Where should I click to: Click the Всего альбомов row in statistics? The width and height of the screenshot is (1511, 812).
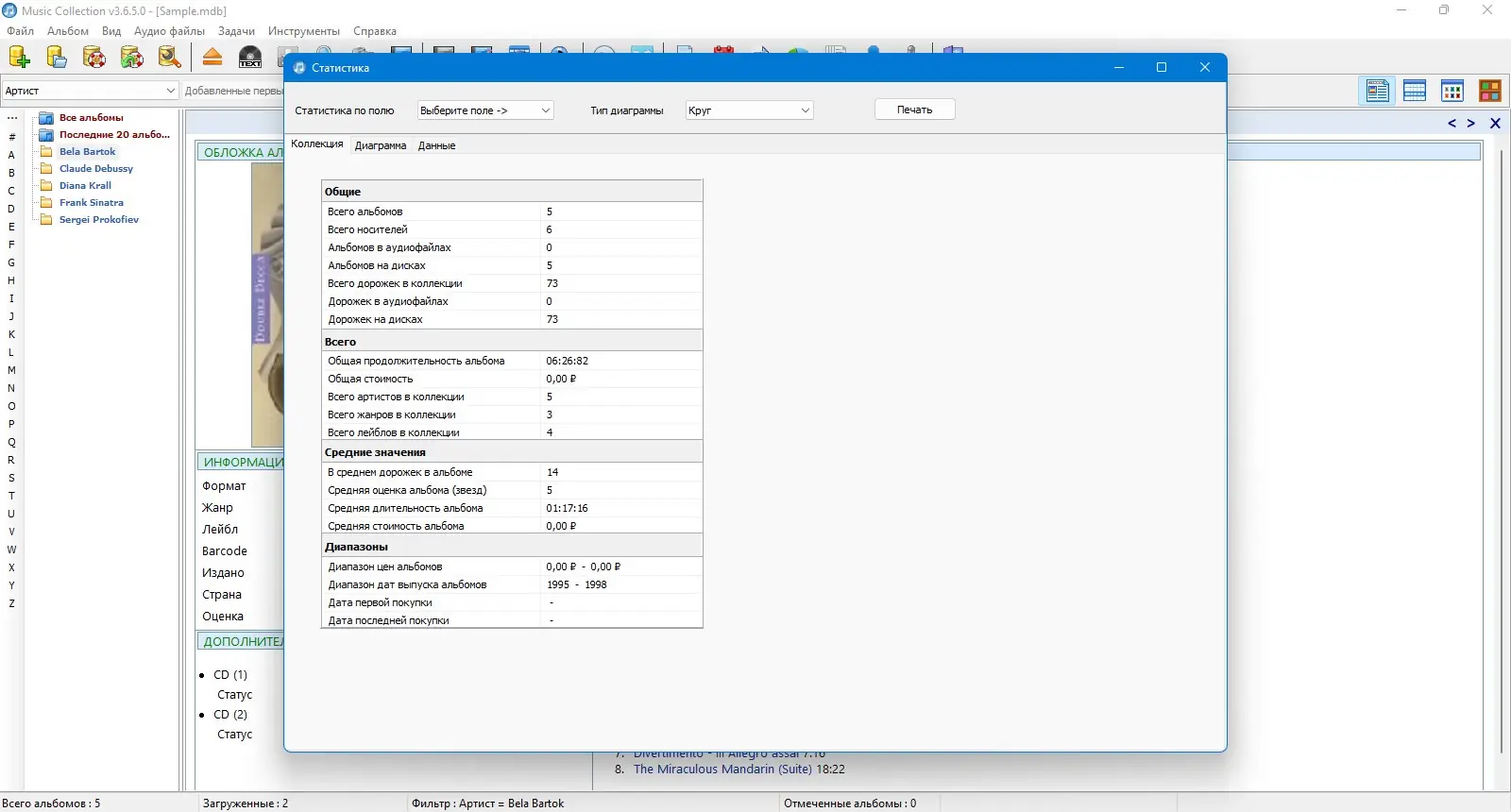(512, 211)
